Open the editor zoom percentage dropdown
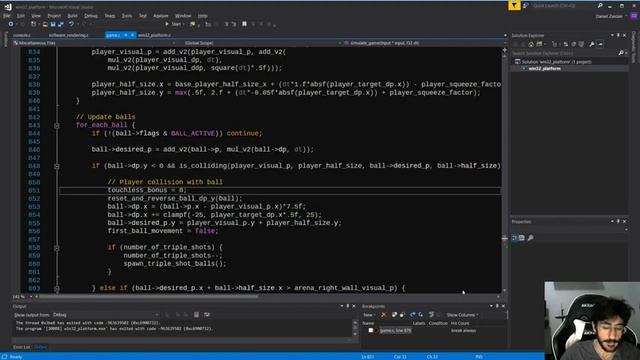640x360 pixels. 22,297
